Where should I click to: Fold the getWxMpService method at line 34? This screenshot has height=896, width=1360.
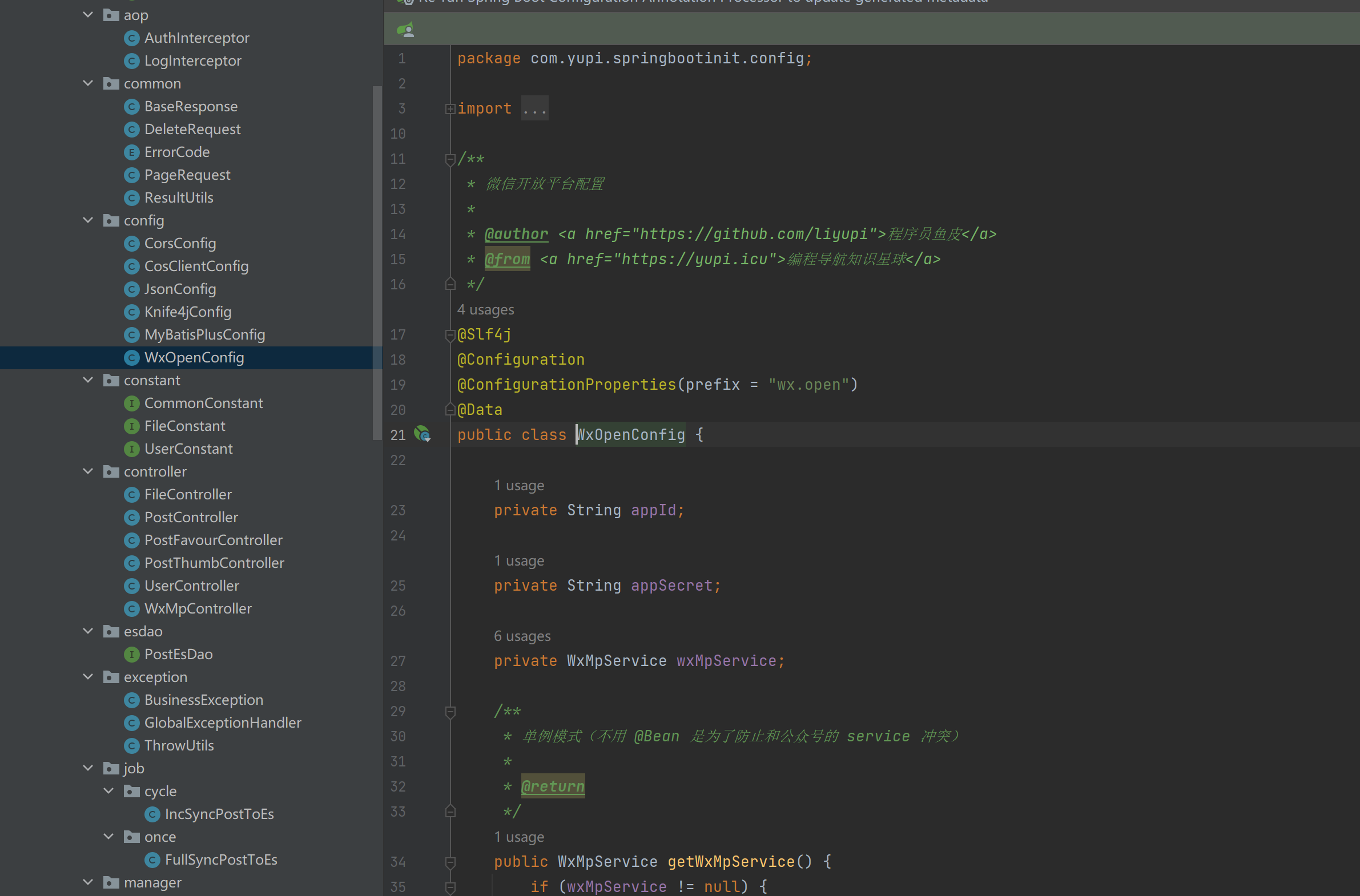coord(450,862)
